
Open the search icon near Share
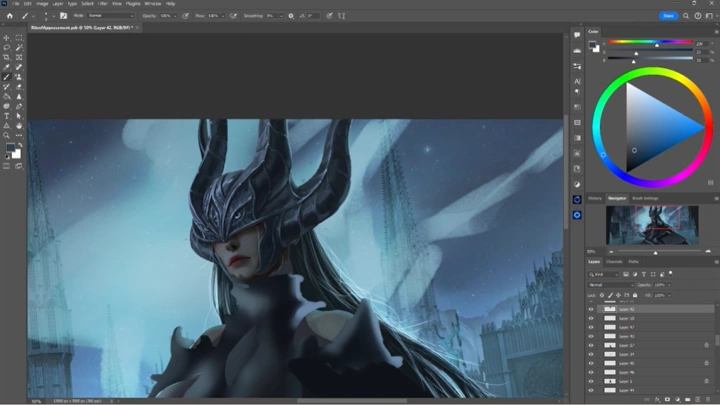[x=686, y=16]
